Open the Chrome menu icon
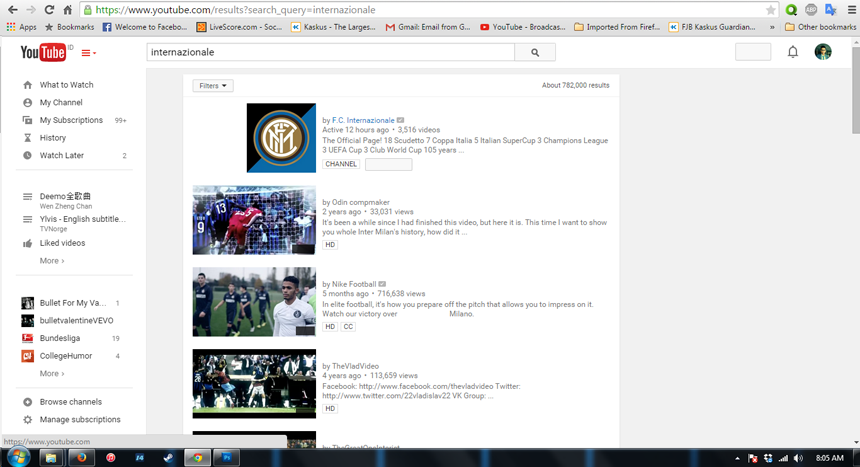This screenshot has width=860, height=467. pos(852,10)
